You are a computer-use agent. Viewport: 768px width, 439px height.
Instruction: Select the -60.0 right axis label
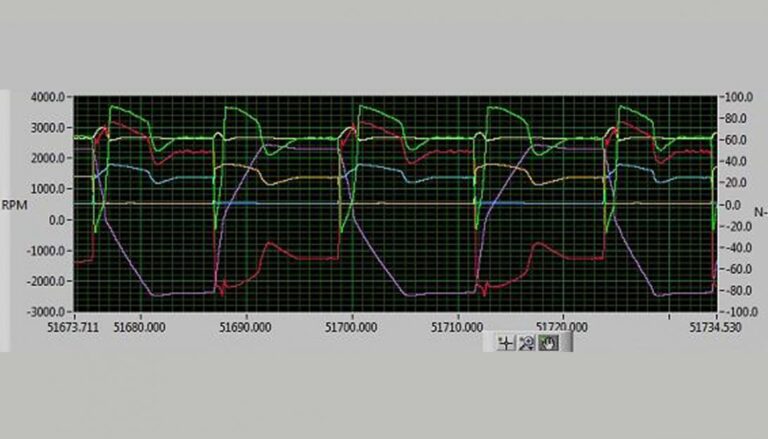[738, 269]
